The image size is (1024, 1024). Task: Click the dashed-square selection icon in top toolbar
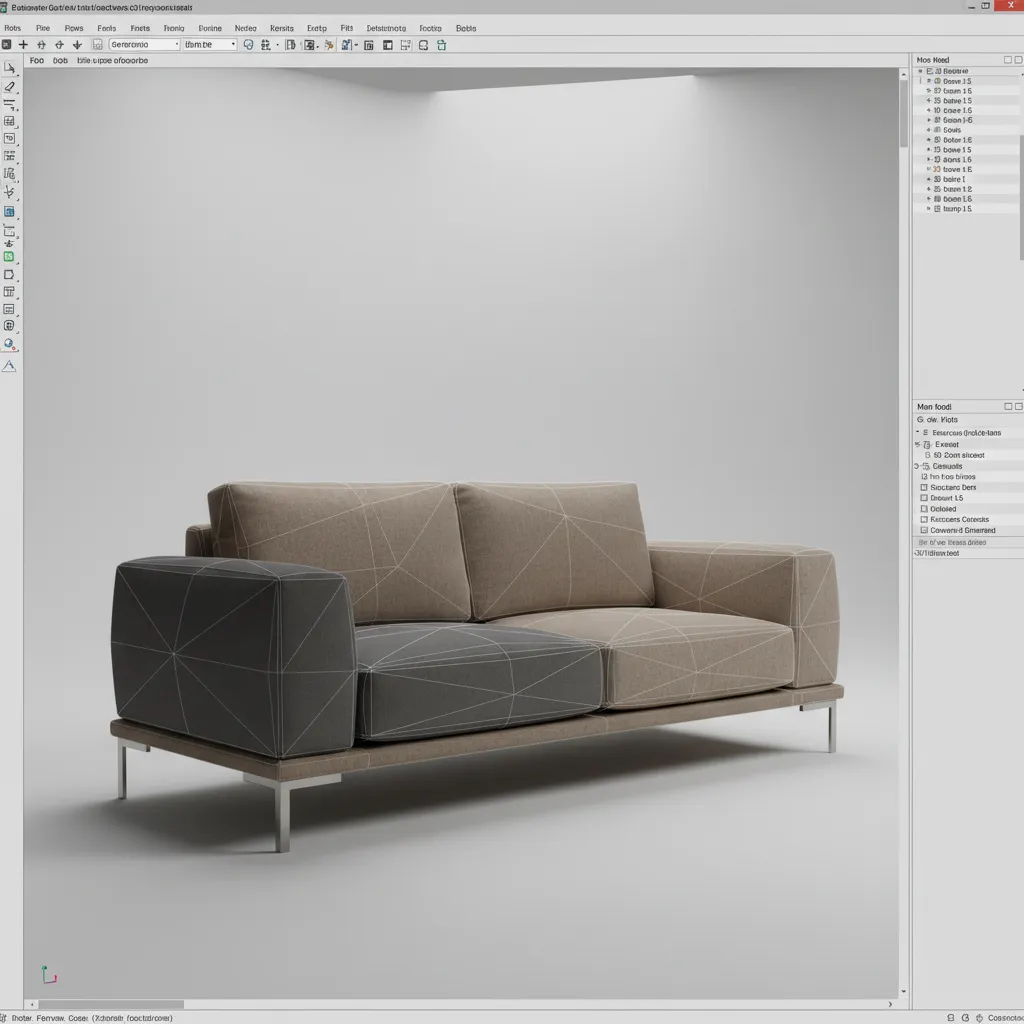[x=406, y=45]
